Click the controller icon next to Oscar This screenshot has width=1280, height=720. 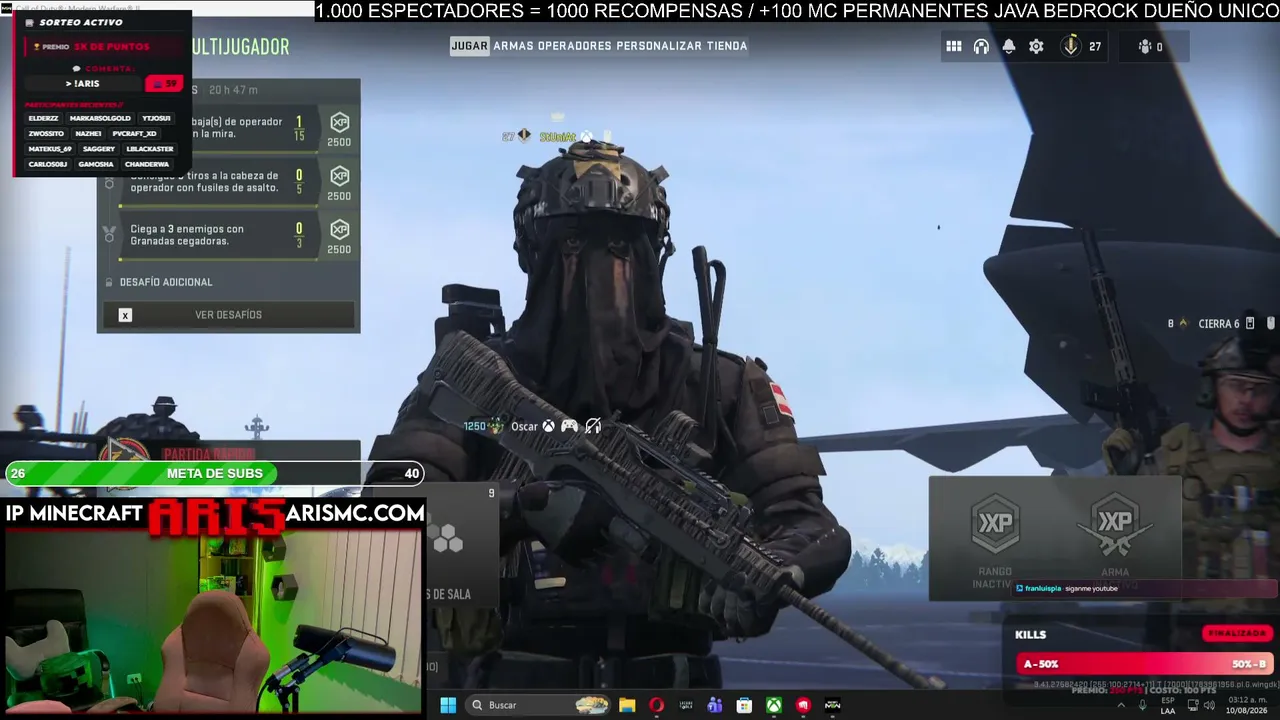569,426
